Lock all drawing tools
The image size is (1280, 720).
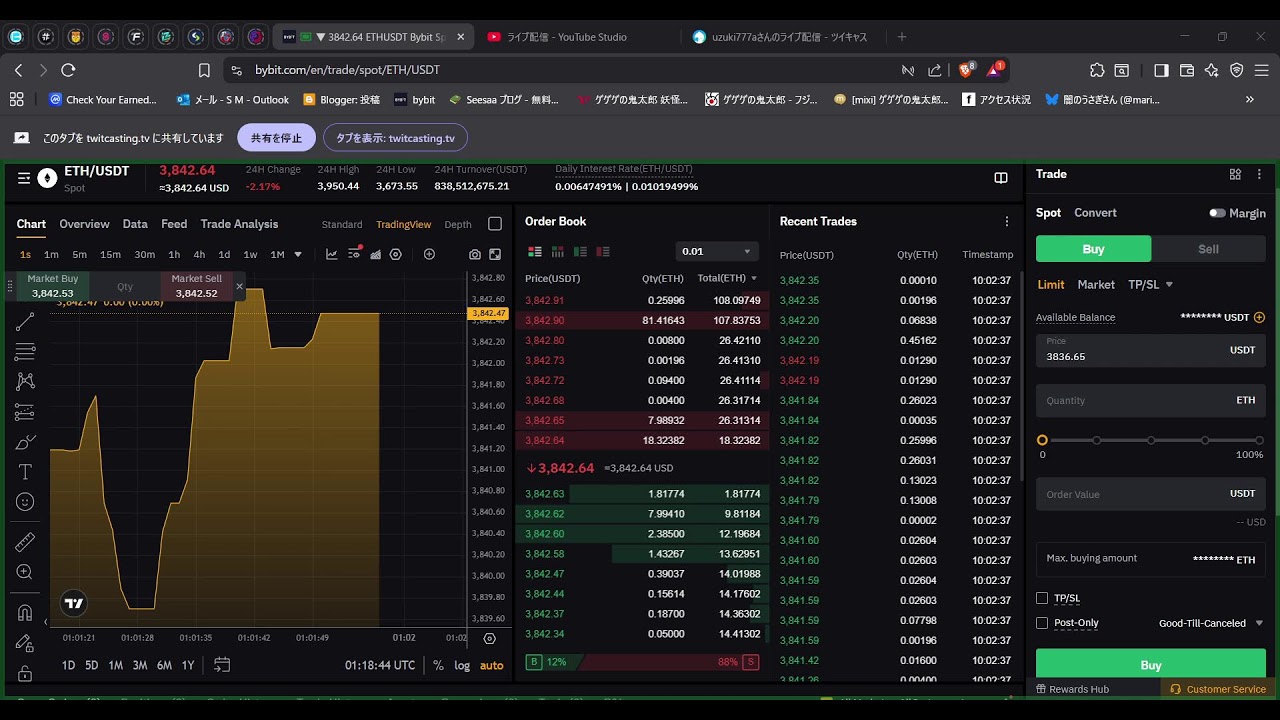pyautogui.click(x=25, y=672)
